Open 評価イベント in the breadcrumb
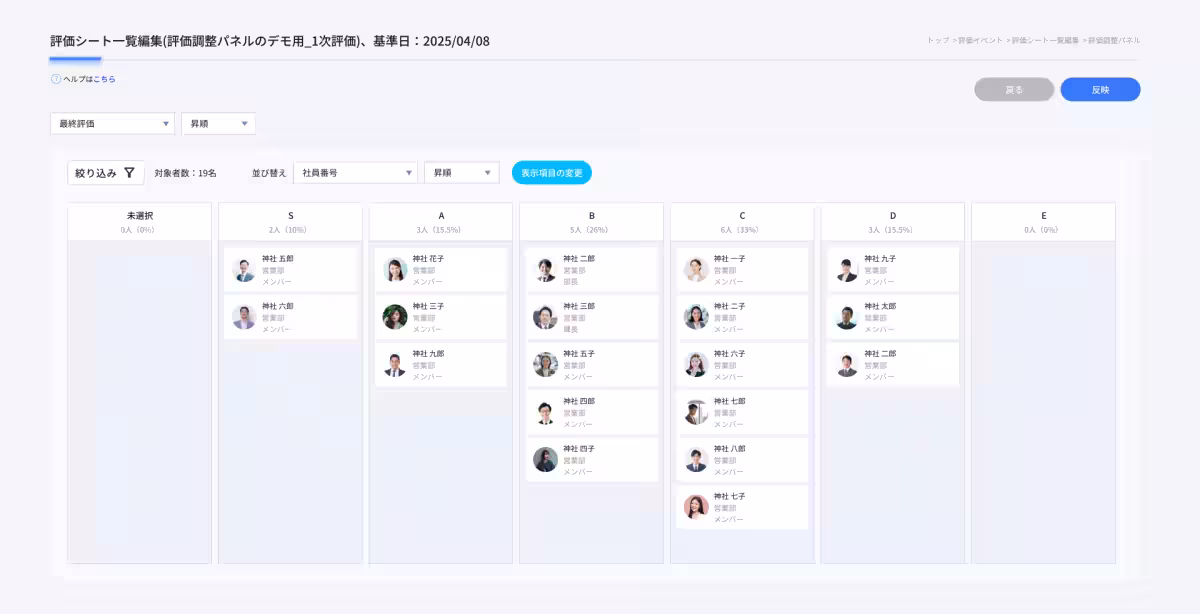This screenshot has height=614, width=1200. pos(980,41)
